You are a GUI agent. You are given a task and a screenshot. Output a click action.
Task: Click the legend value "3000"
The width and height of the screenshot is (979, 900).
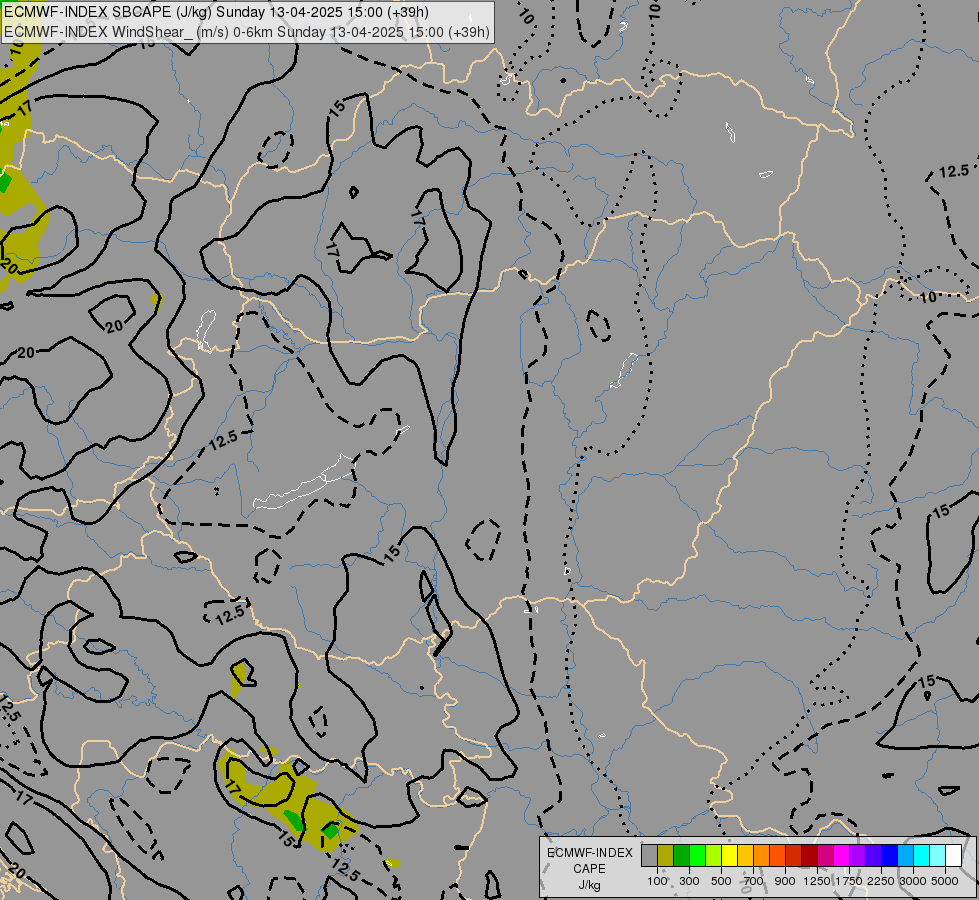[913, 881]
